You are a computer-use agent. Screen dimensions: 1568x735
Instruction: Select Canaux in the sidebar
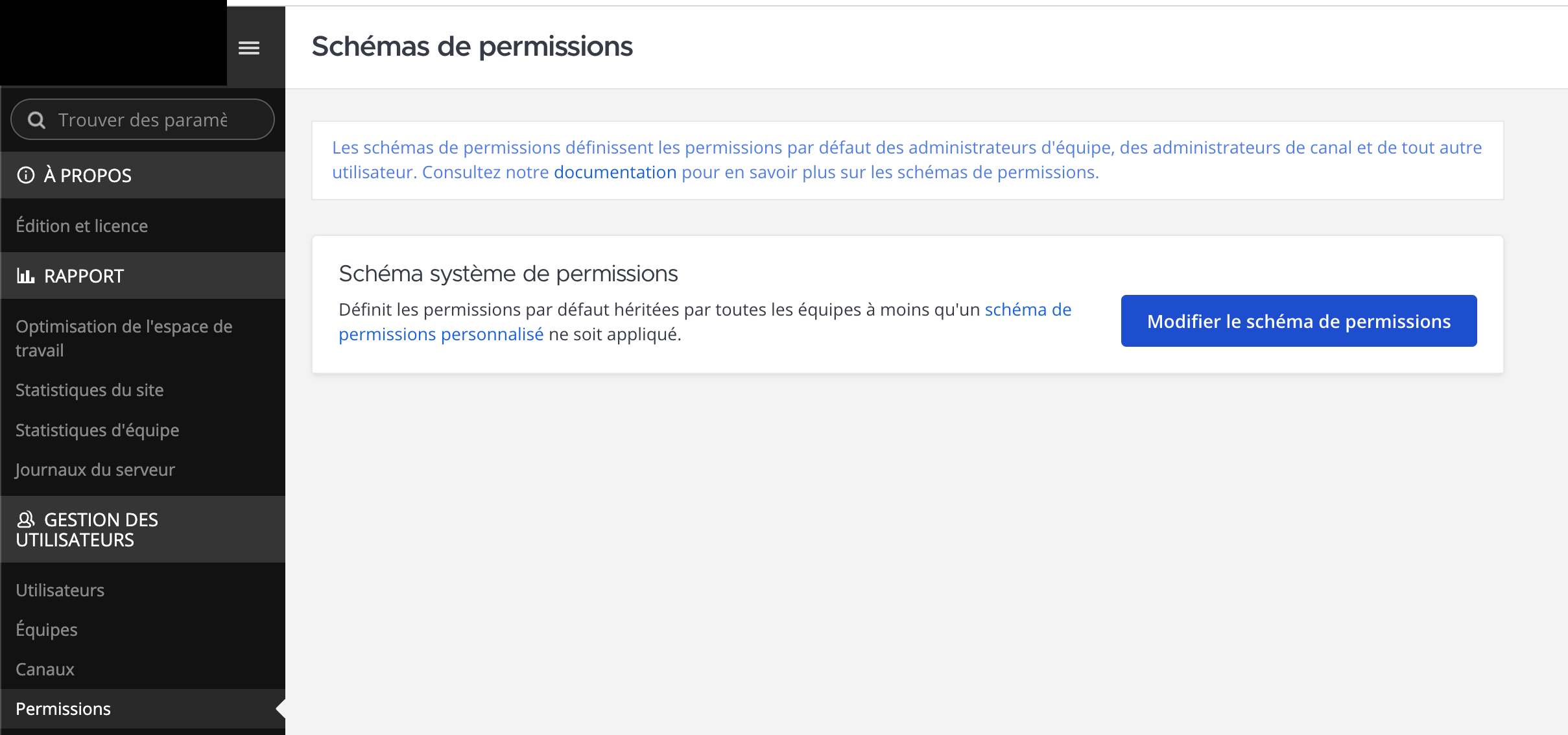pyautogui.click(x=45, y=669)
